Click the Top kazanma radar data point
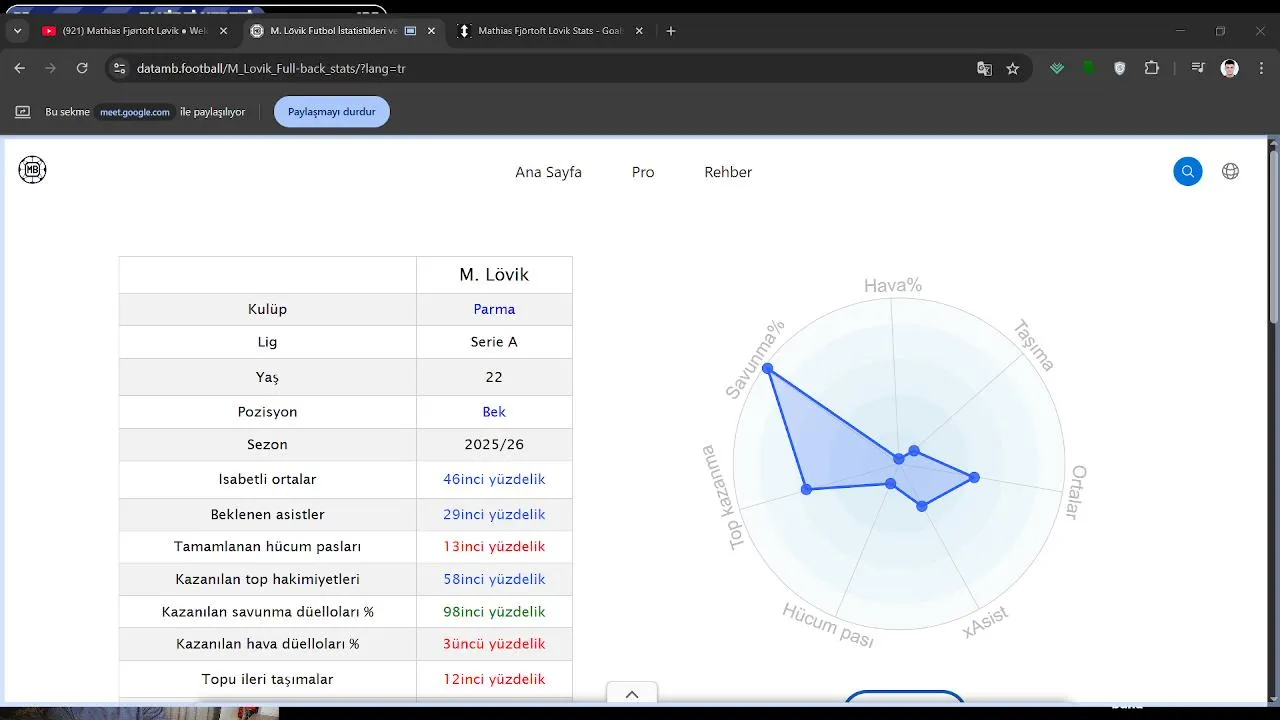This screenshot has height=720, width=1280. [x=807, y=489]
